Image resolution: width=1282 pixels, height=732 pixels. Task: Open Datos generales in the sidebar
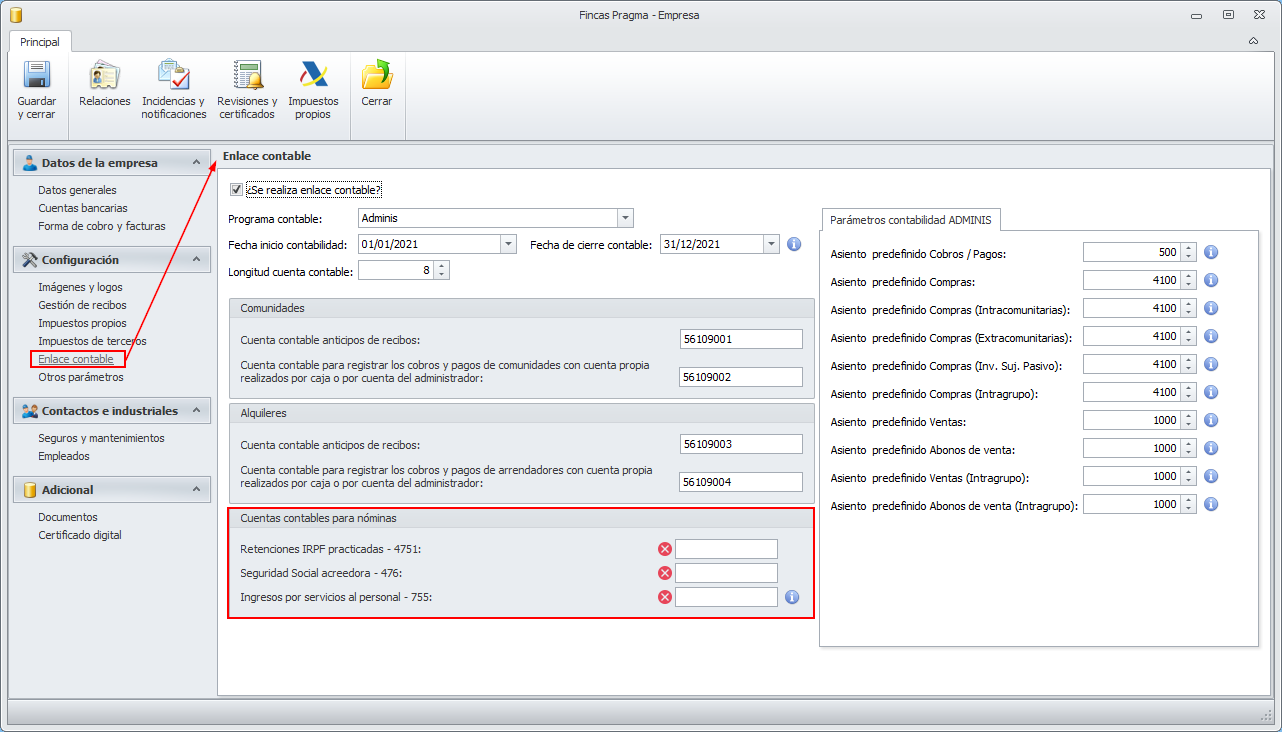coord(77,190)
